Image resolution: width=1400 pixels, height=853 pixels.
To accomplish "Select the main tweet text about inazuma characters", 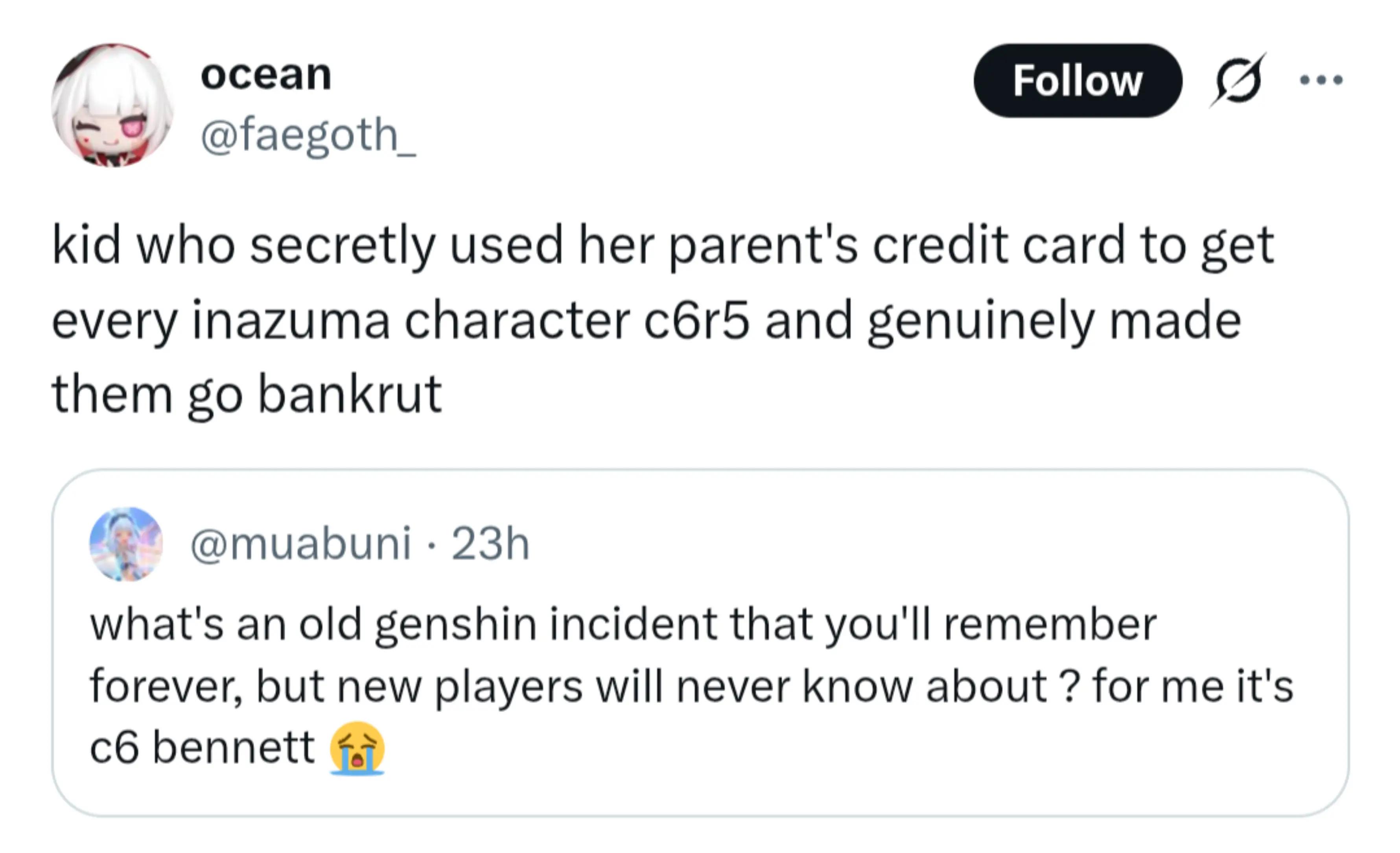I will click(x=663, y=319).
